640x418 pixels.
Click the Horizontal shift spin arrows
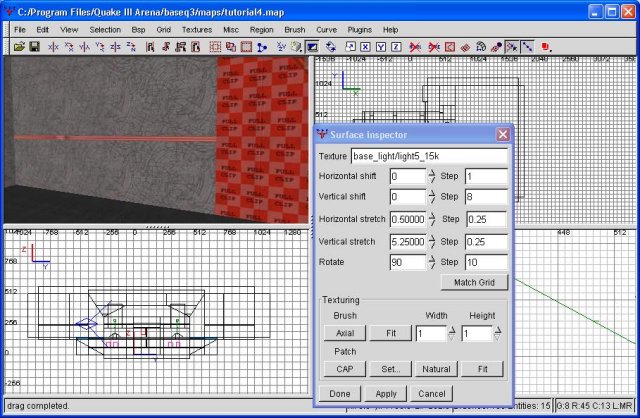(x=432, y=176)
